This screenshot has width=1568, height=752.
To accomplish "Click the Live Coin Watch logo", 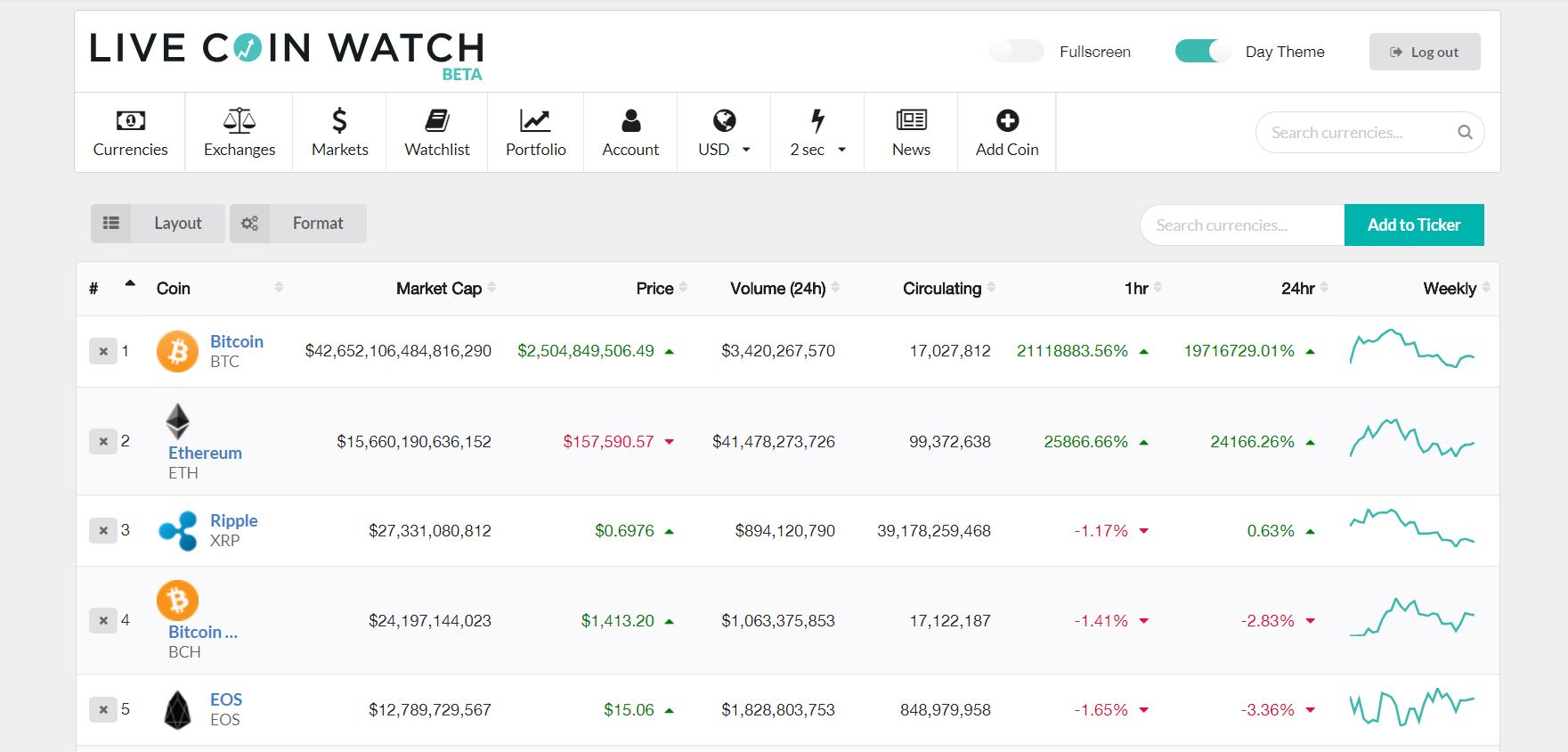I will coord(287,55).
